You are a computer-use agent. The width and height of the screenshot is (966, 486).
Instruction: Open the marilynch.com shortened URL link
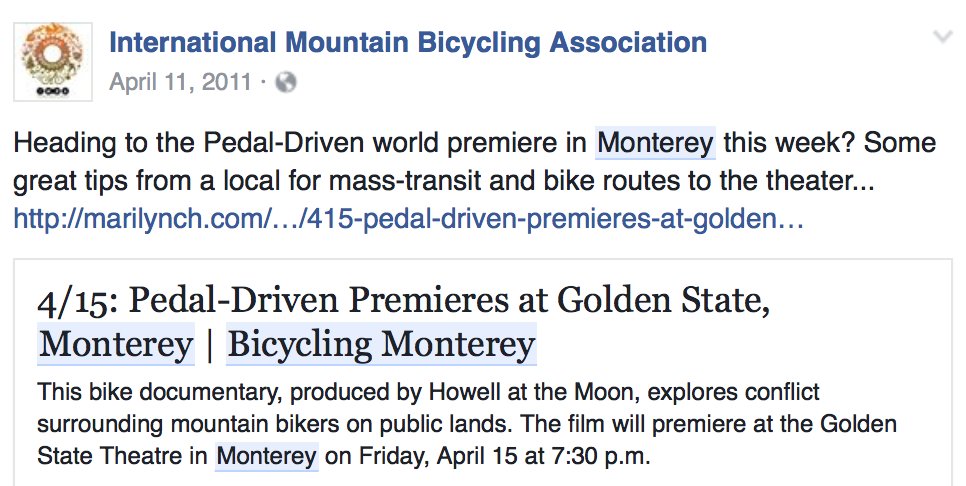tap(408, 217)
